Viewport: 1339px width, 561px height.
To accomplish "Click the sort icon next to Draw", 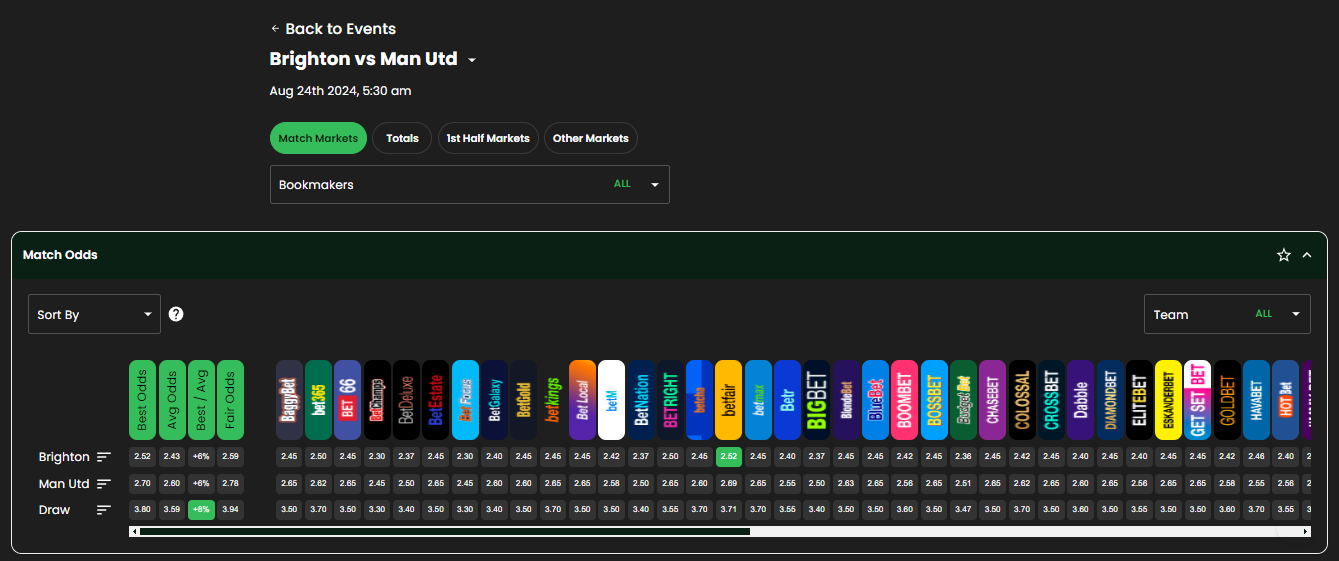I will [104, 510].
